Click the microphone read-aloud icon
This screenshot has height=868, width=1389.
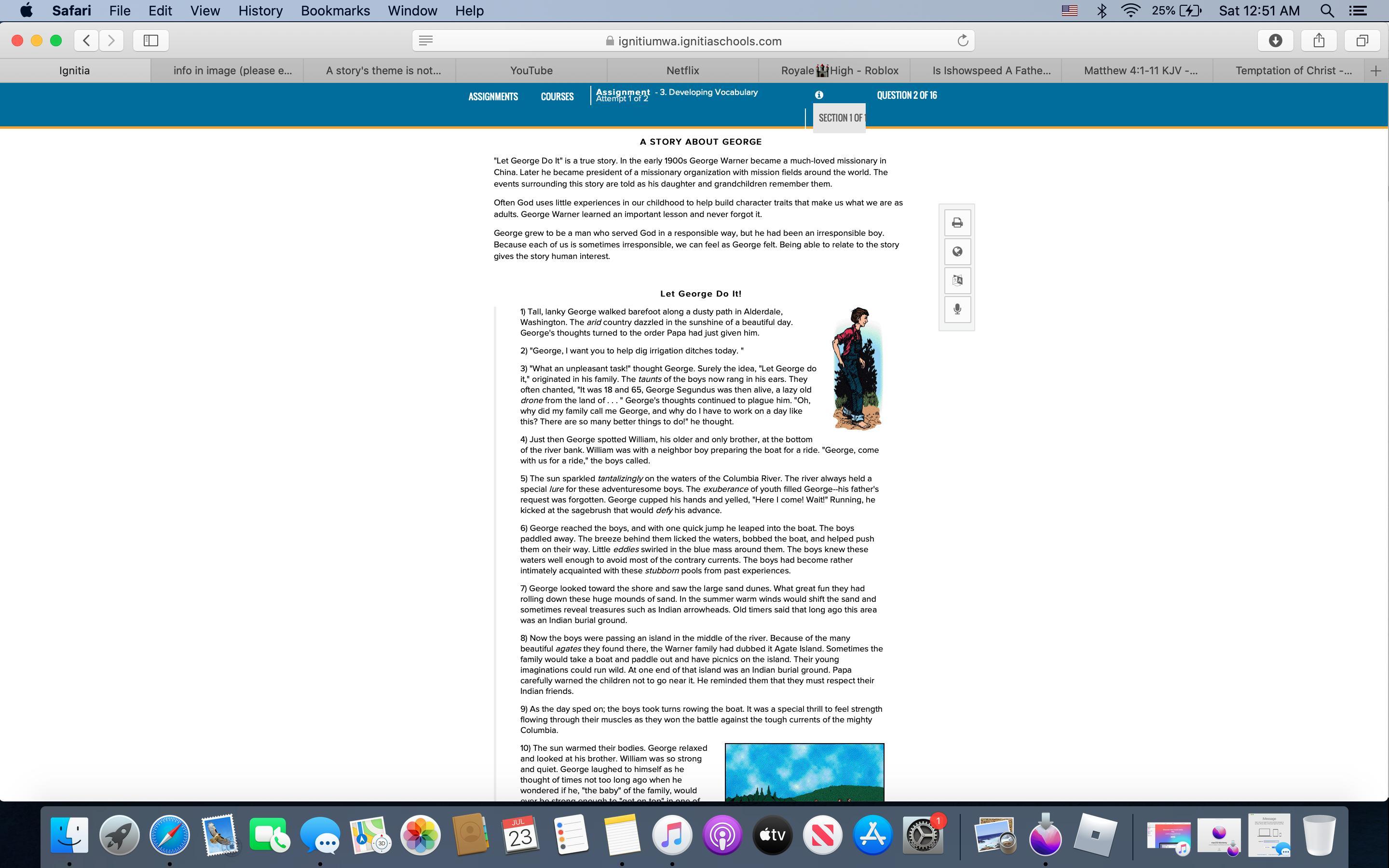coord(957,310)
